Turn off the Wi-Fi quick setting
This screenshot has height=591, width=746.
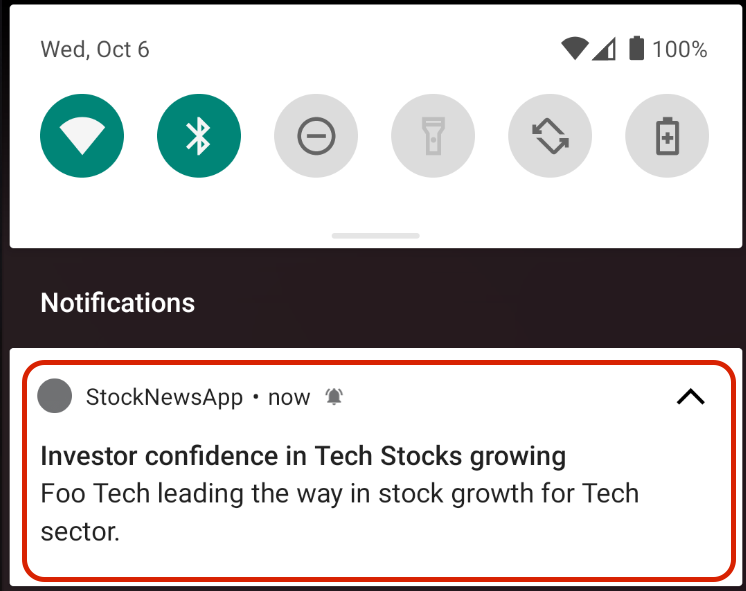tap(82, 137)
